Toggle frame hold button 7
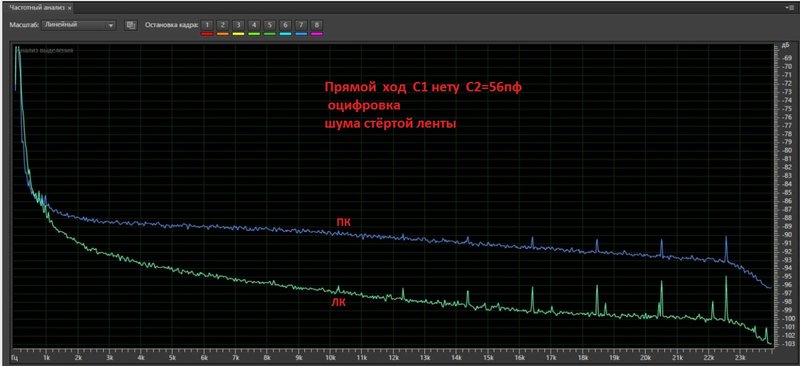 [x=302, y=25]
